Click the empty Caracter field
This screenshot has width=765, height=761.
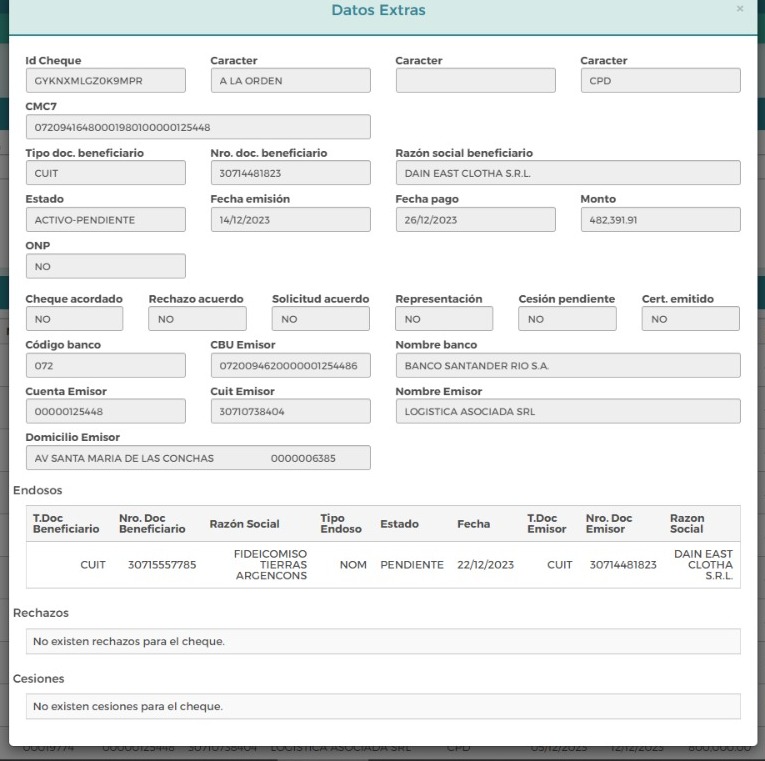475,80
